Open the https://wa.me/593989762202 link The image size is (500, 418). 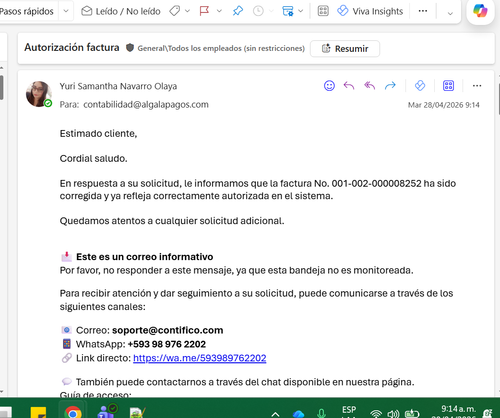click(x=200, y=358)
